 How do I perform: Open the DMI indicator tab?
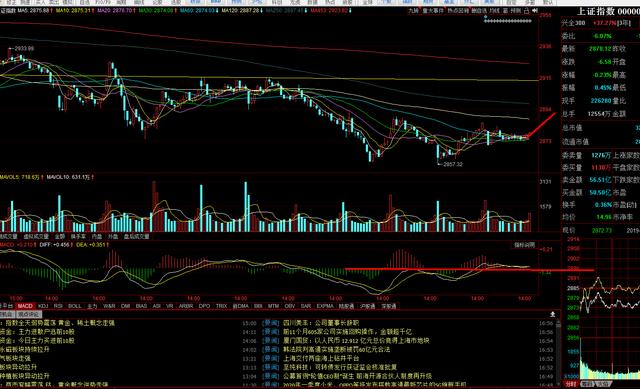pos(125,306)
